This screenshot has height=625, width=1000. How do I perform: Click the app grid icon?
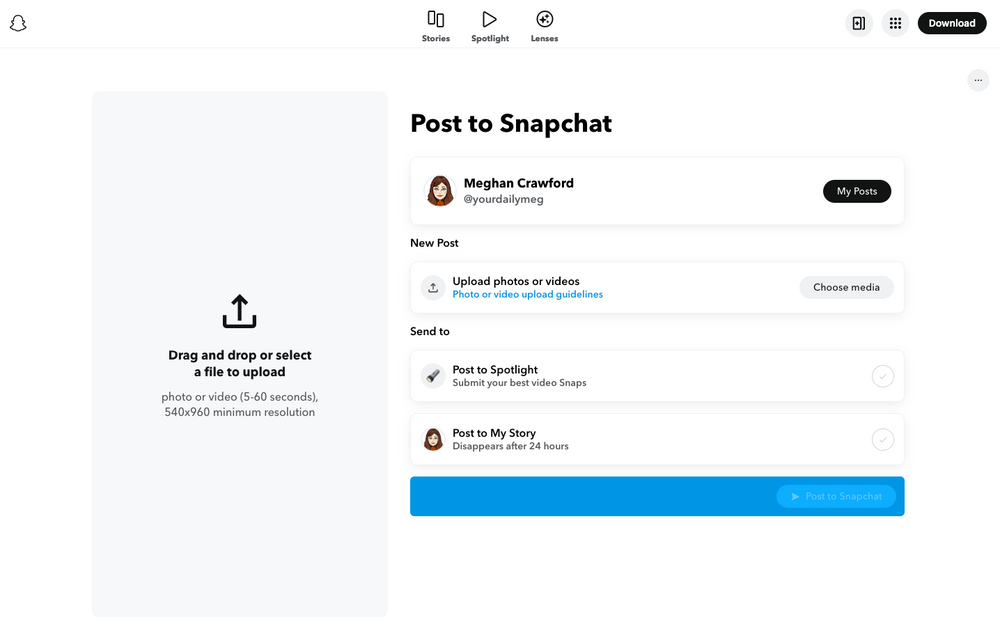pyautogui.click(x=895, y=22)
